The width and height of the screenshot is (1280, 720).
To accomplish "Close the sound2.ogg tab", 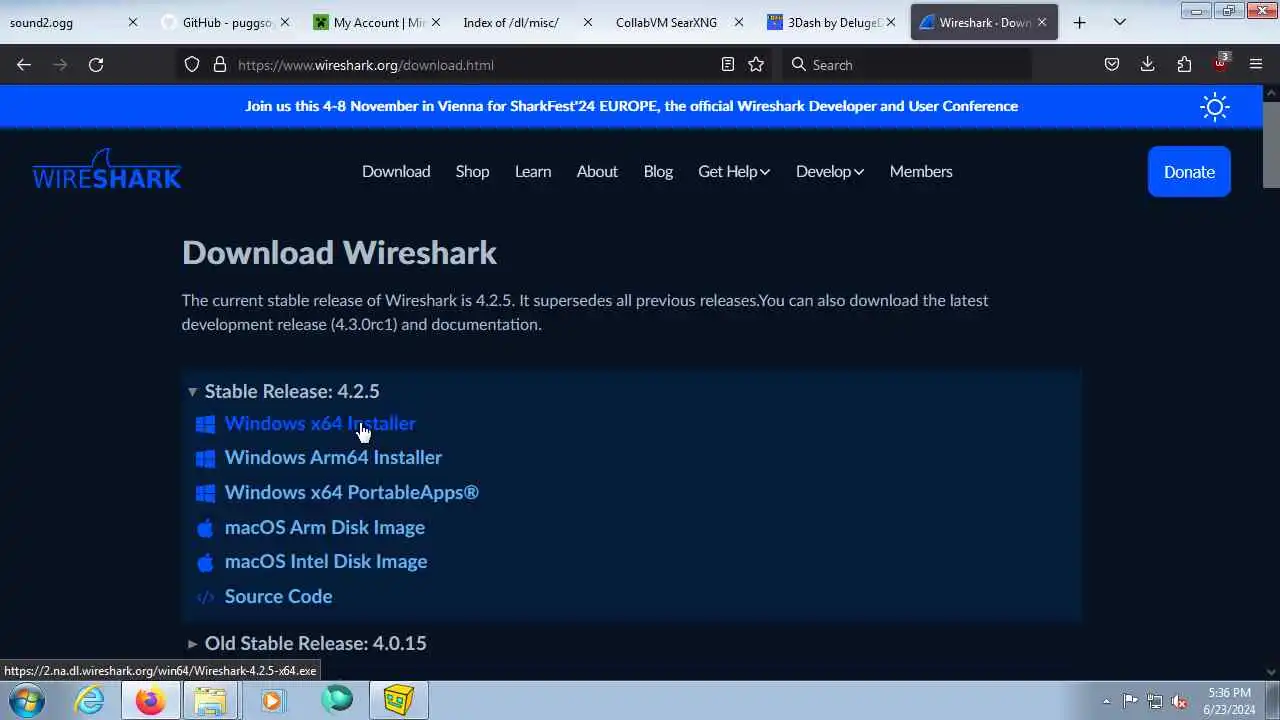I will [132, 23].
